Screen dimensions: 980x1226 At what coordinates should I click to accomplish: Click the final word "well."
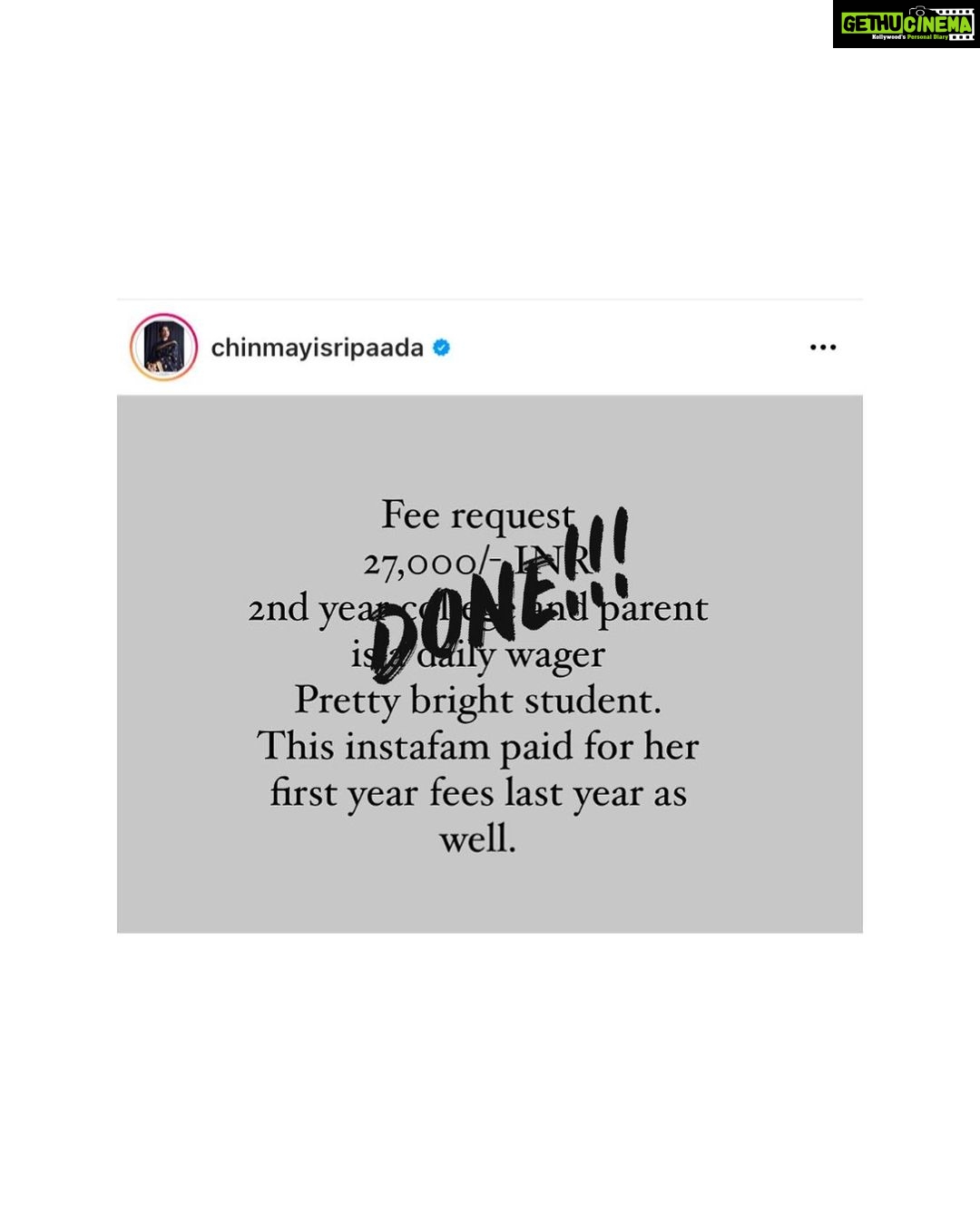(478, 839)
